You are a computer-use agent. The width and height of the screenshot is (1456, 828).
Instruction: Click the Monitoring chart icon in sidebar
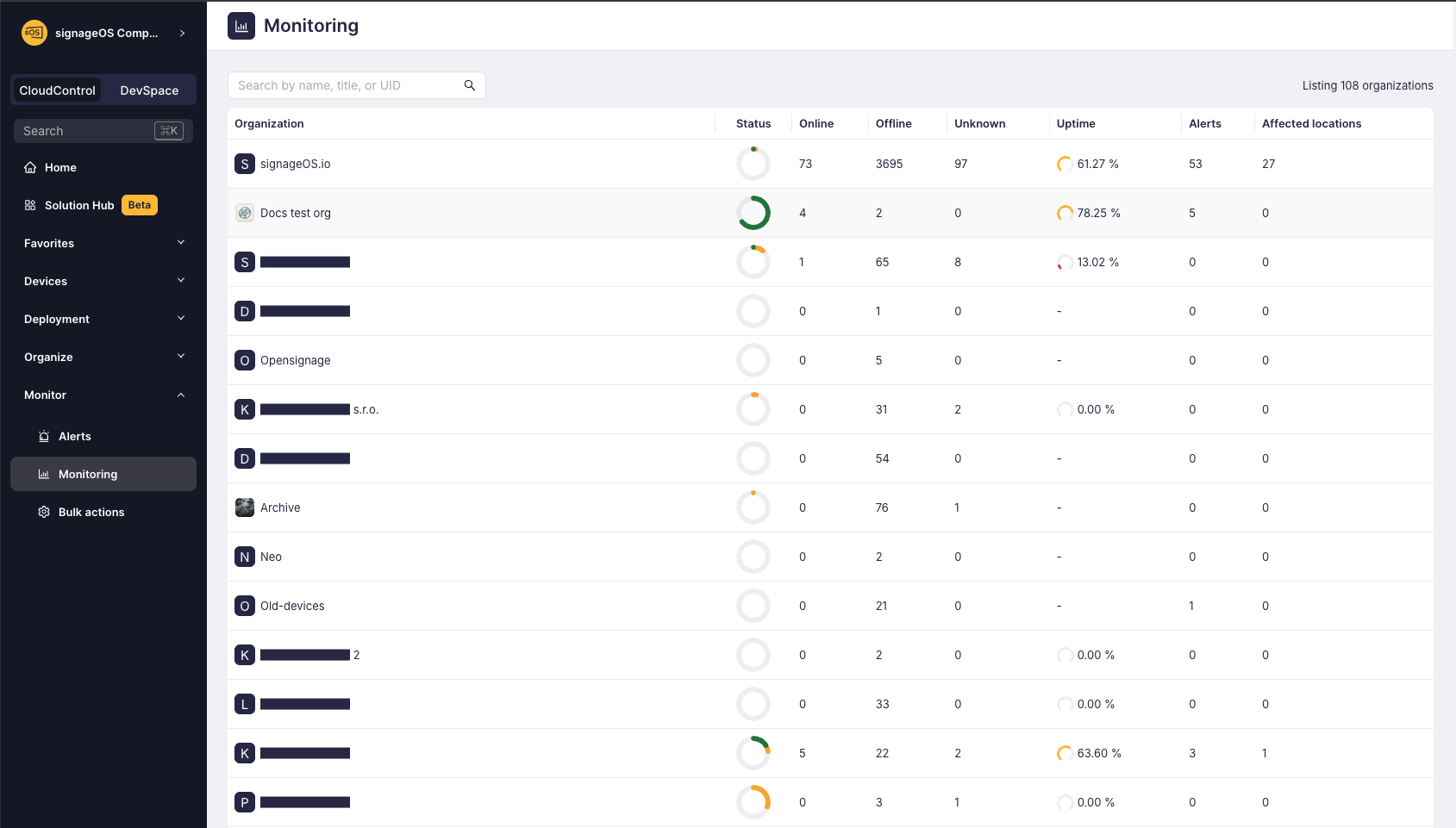tap(44, 474)
